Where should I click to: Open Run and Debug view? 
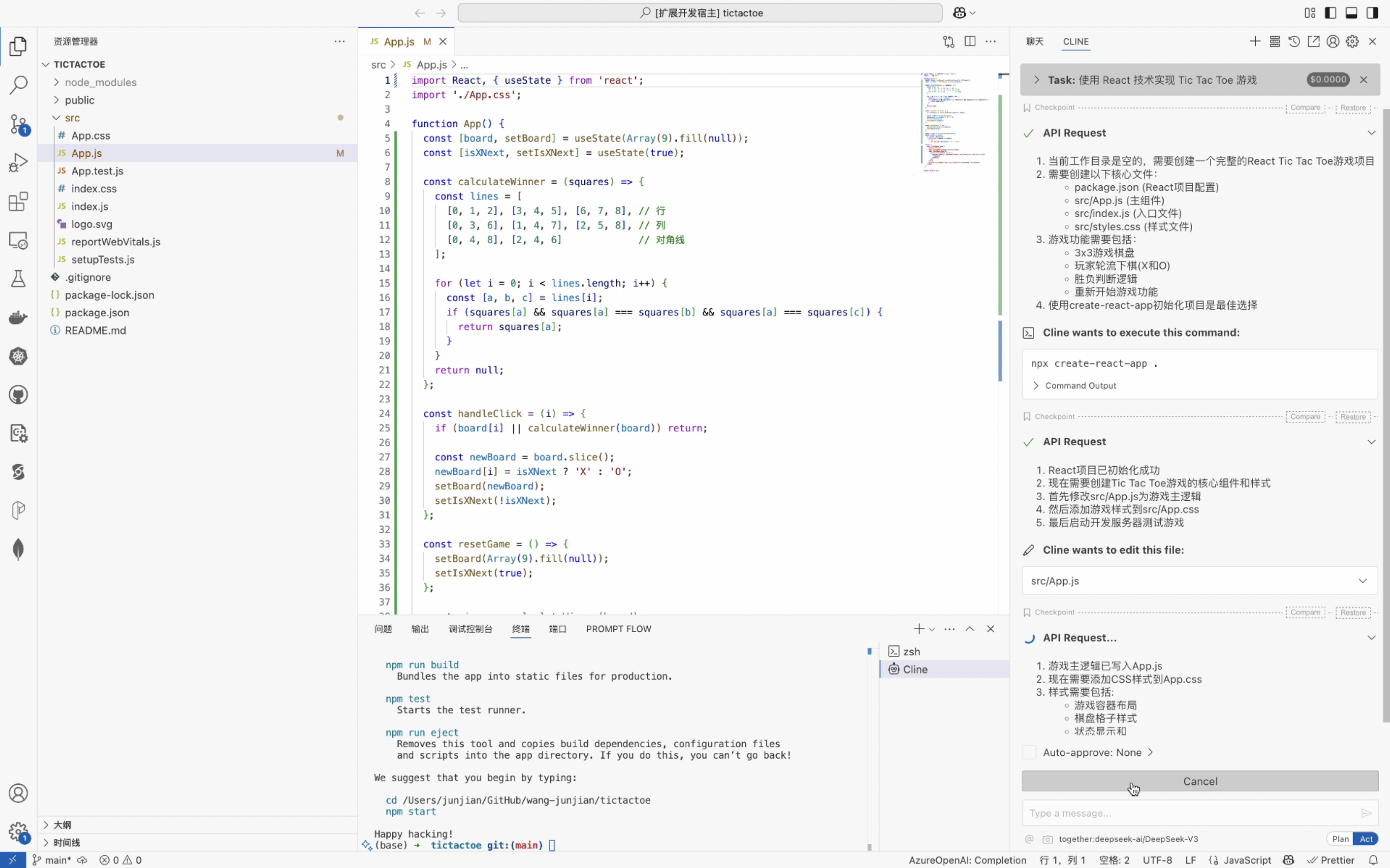click(18, 162)
